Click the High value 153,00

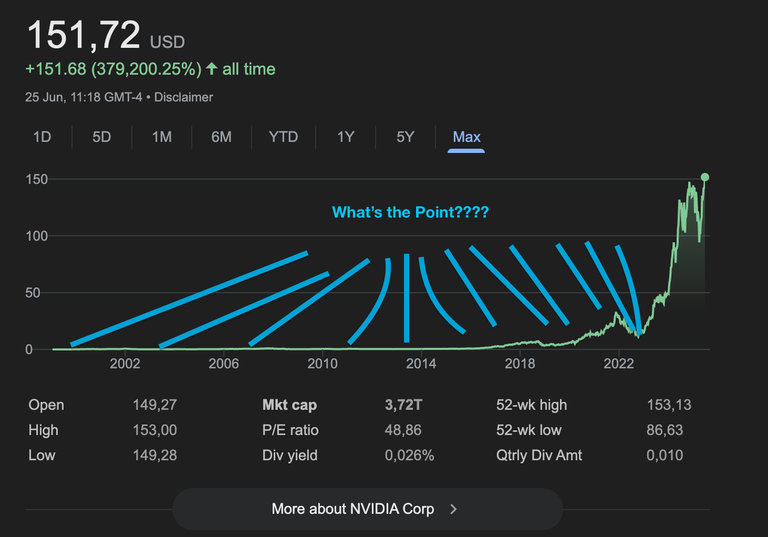tap(154, 430)
